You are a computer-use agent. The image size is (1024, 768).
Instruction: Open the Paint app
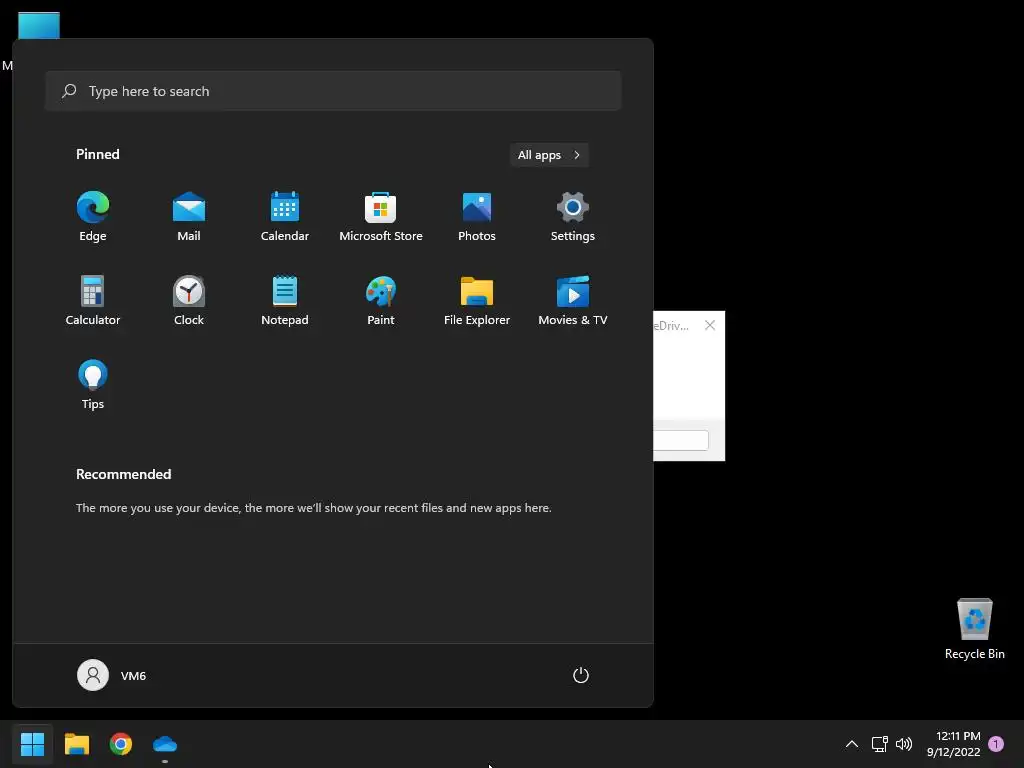coord(381,300)
